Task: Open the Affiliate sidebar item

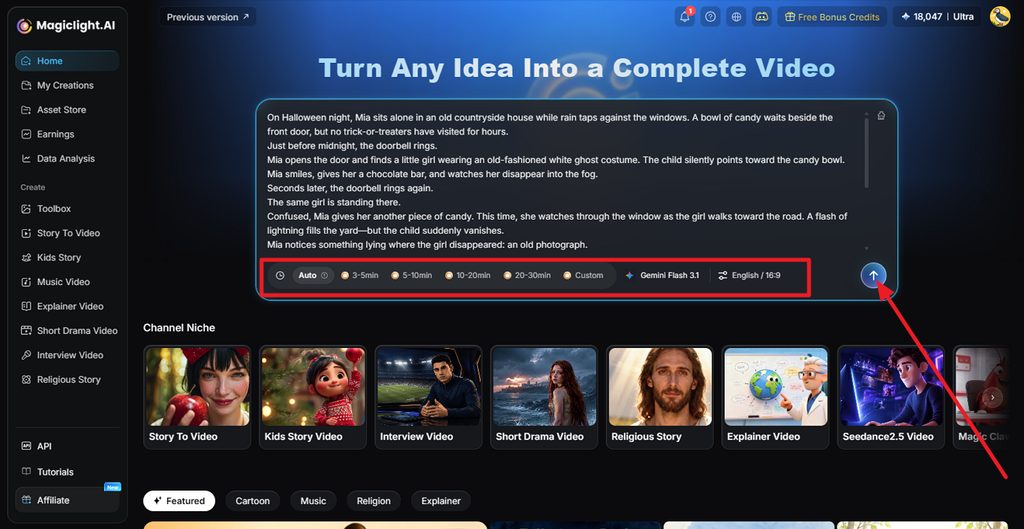Action: 67,500
